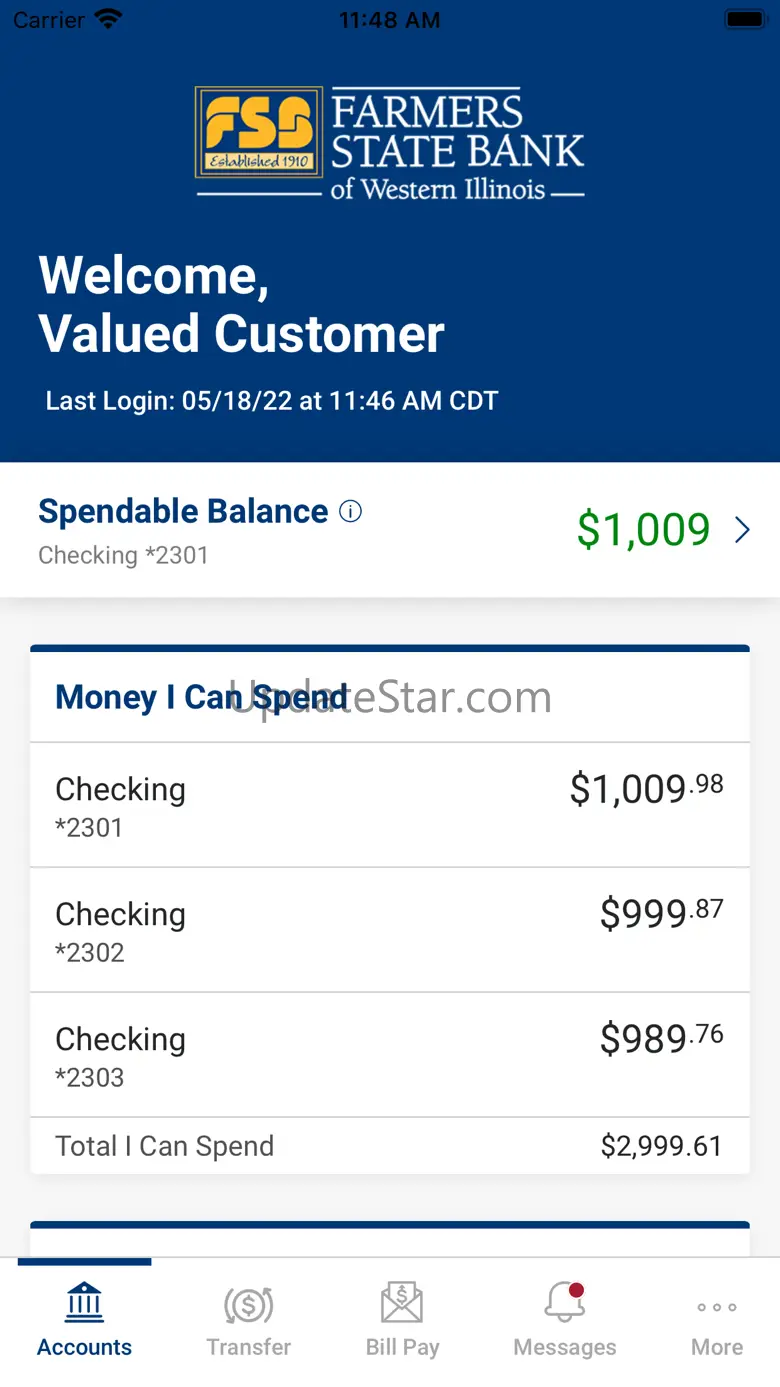Tap the Accounts bank building icon
The image size is (780, 1387).
coord(84,1303)
